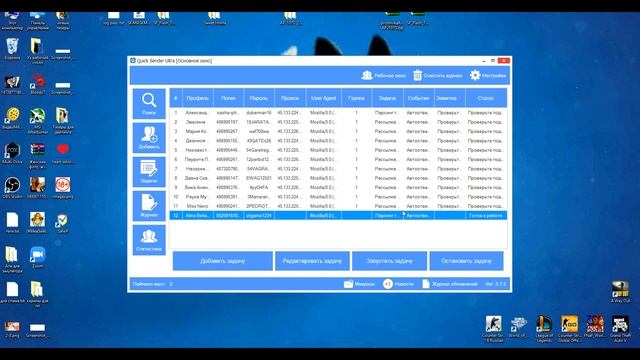
Task: Open World of Tanks desktop shortcut
Action: click(518, 327)
